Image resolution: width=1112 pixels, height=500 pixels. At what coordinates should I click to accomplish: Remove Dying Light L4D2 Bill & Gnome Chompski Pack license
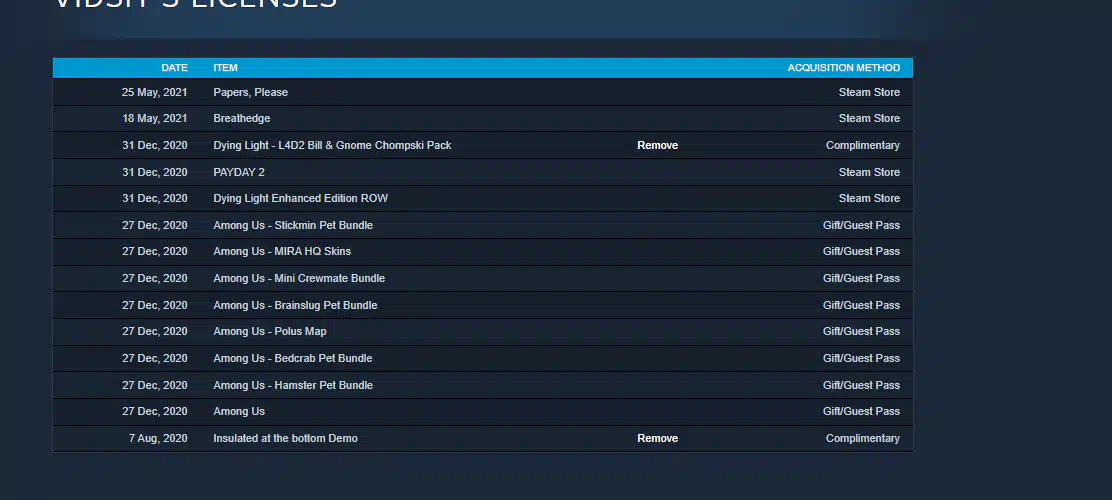pos(657,145)
